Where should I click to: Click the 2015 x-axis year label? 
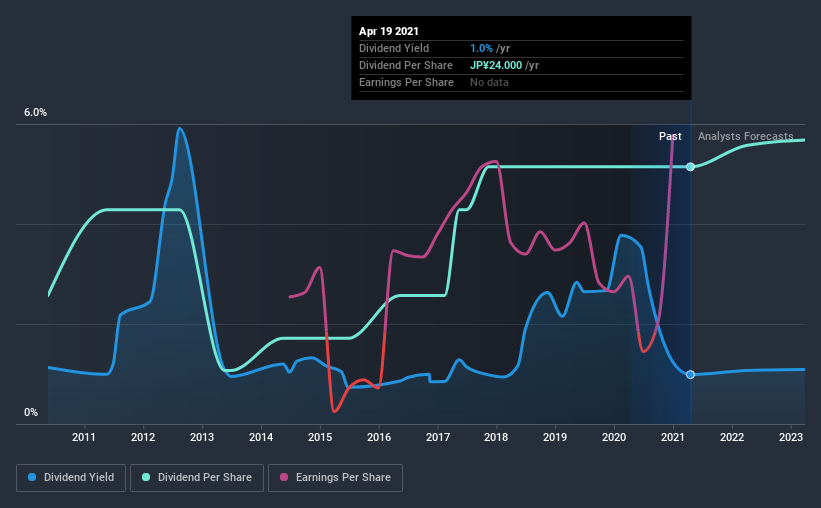pyautogui.click(x=319, y=437)
